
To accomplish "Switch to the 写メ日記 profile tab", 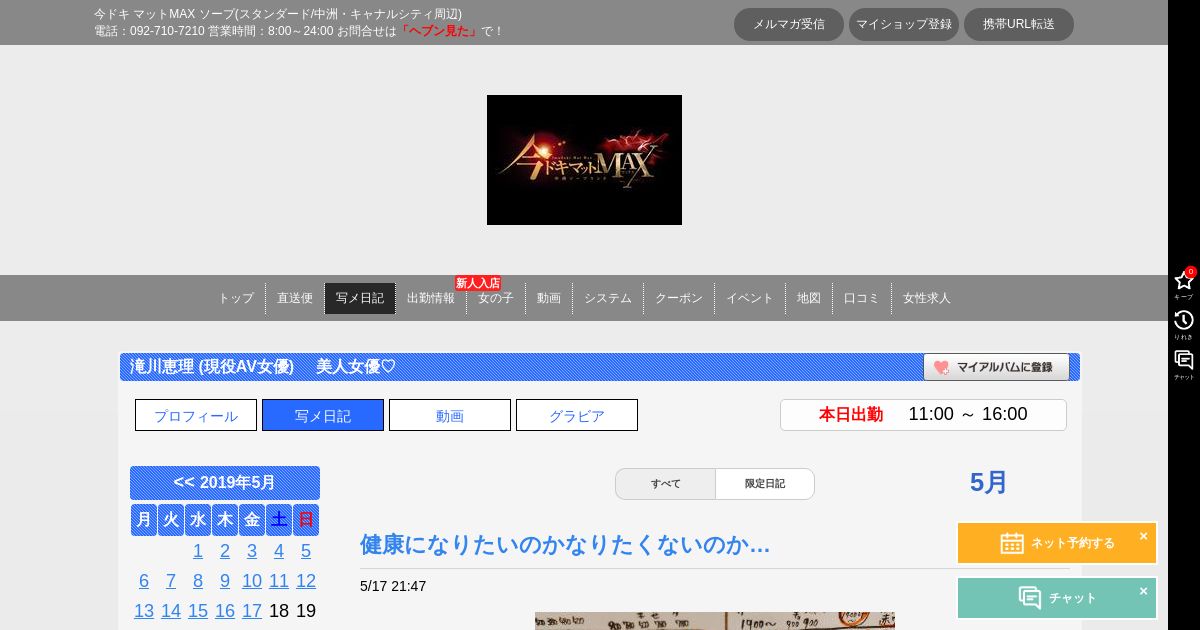I will point(323,415).
